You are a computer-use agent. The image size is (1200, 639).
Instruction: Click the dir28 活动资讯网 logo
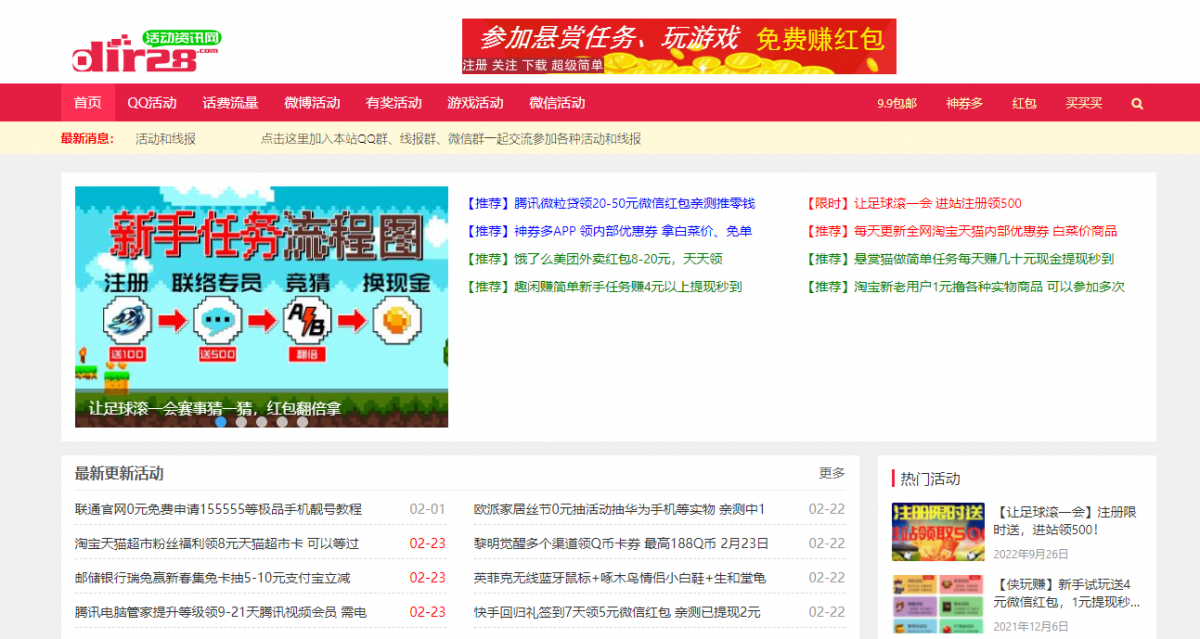coord(147,50)
